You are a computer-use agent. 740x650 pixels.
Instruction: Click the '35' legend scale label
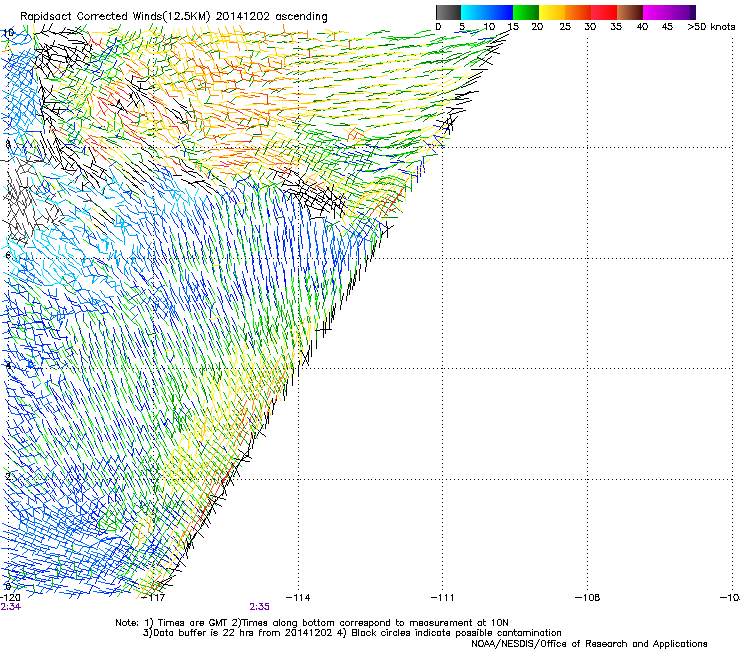coord(616,27)
